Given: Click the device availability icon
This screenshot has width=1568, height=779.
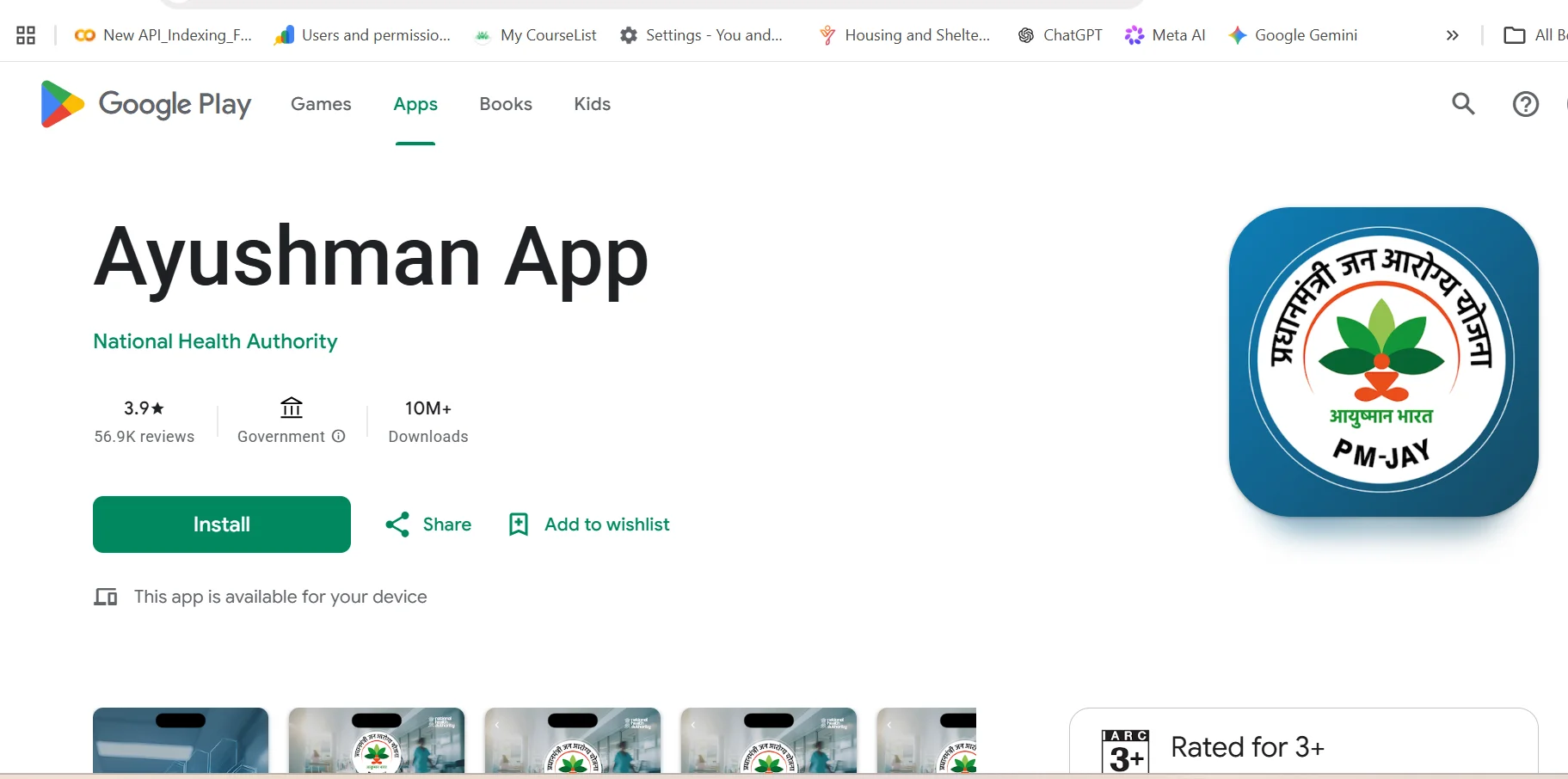Looking at the screenshot, I should pyautogui.click(x=106, y=597).
